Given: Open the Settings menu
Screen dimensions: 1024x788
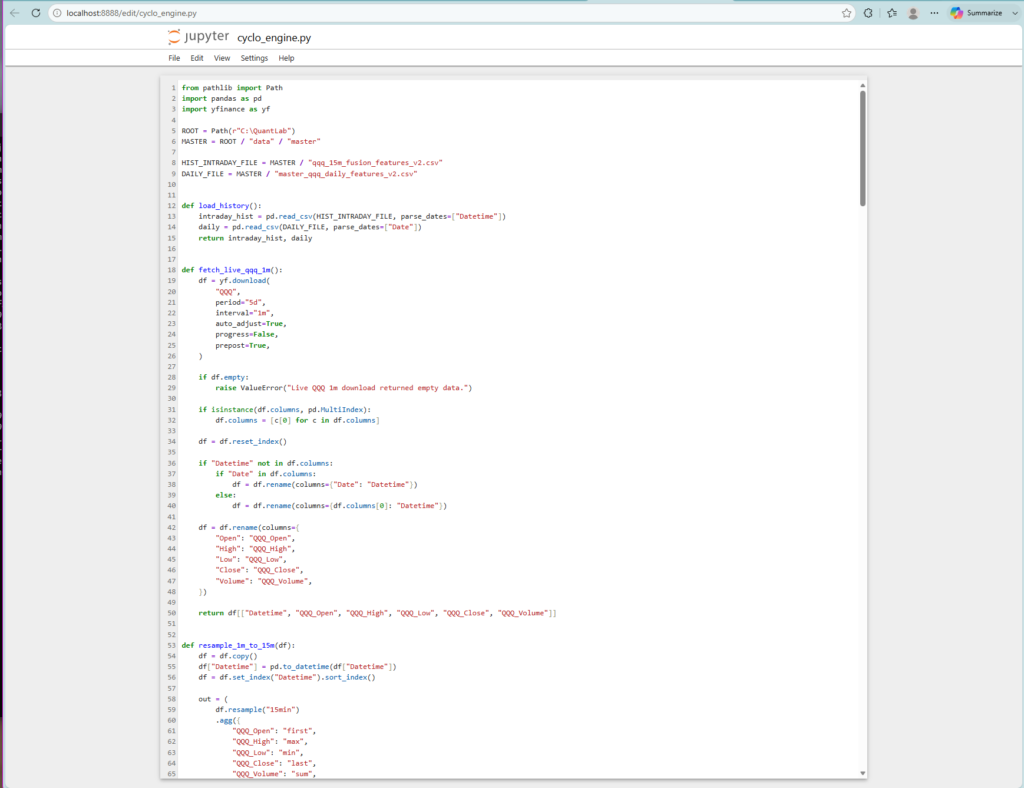Looking at the screenshot, I should click(254, 58).
